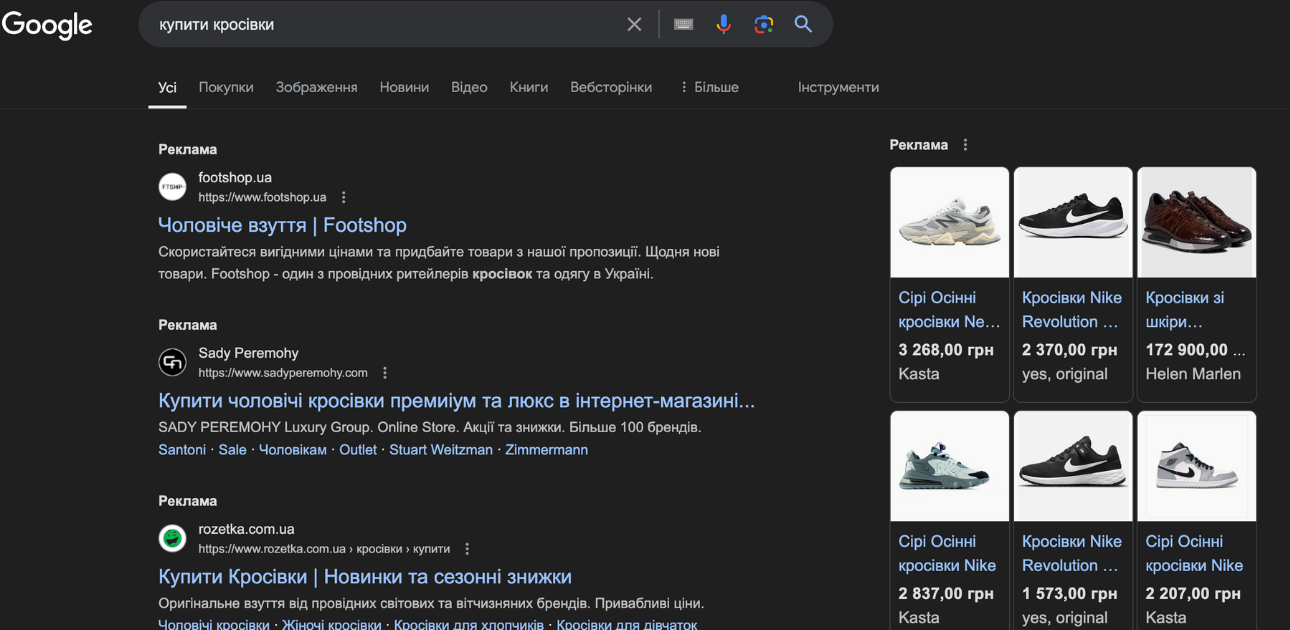This screenshot has height=630, width=1290.
Task: Expand the Більше search filters menu
Action: pyautogui.click(x=708, y=87)
